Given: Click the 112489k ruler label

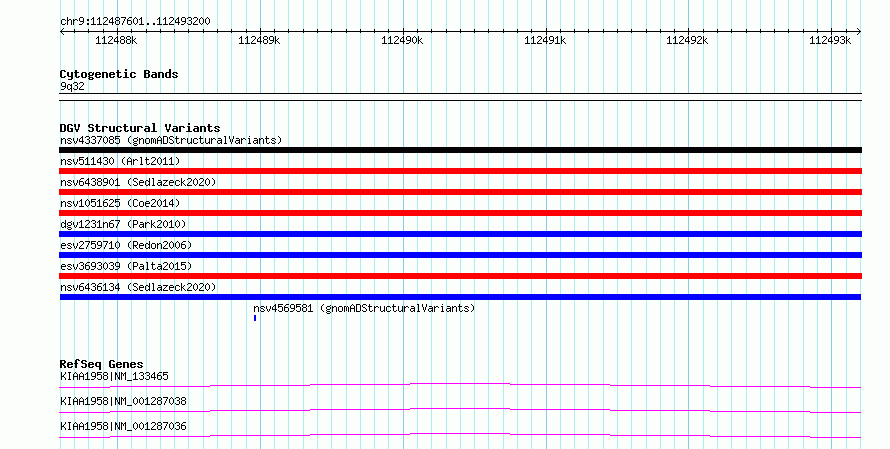Looking at the screenshot, I should [259, 40].
